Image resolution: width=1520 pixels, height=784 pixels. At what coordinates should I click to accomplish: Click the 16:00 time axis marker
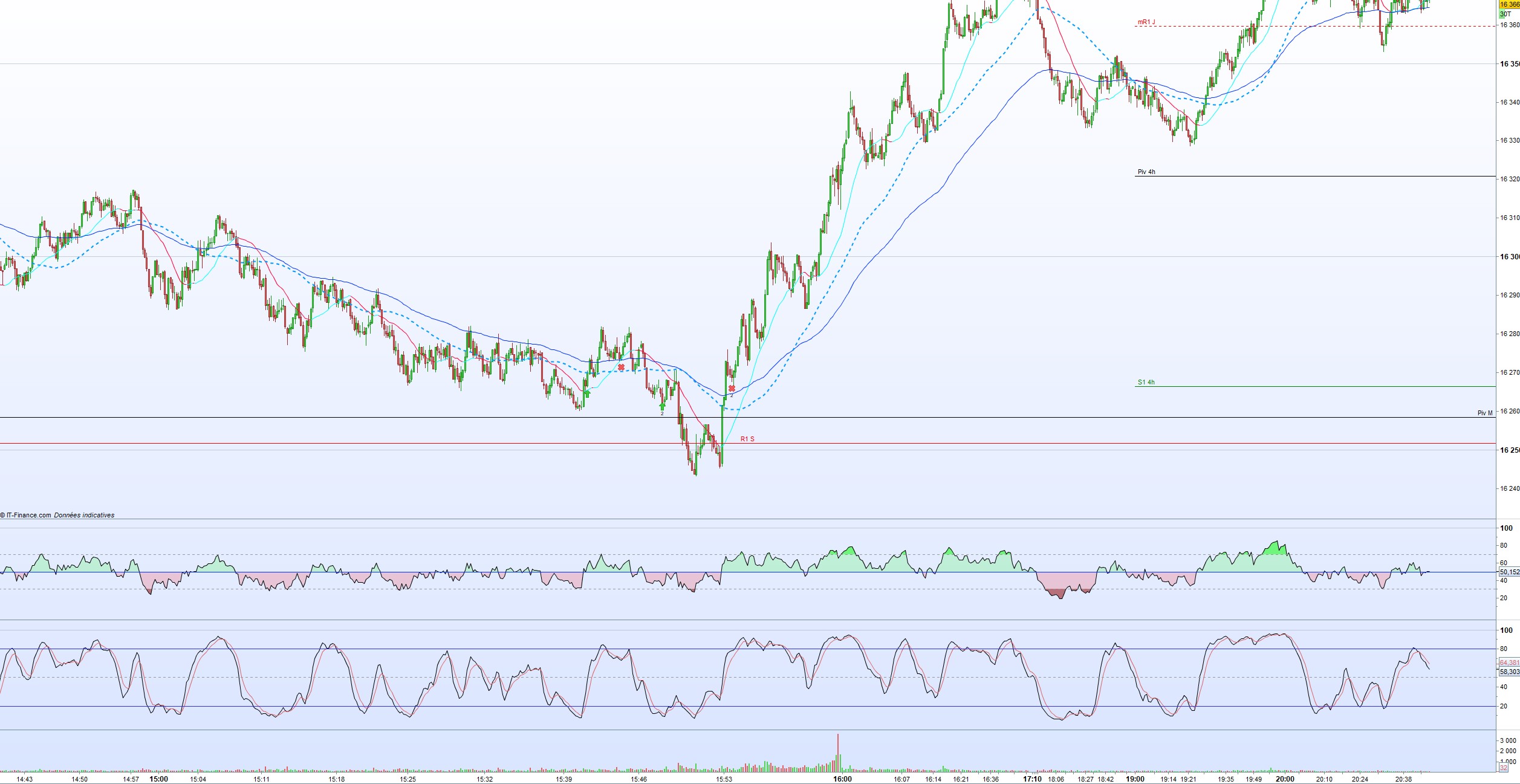coord(842,779)
